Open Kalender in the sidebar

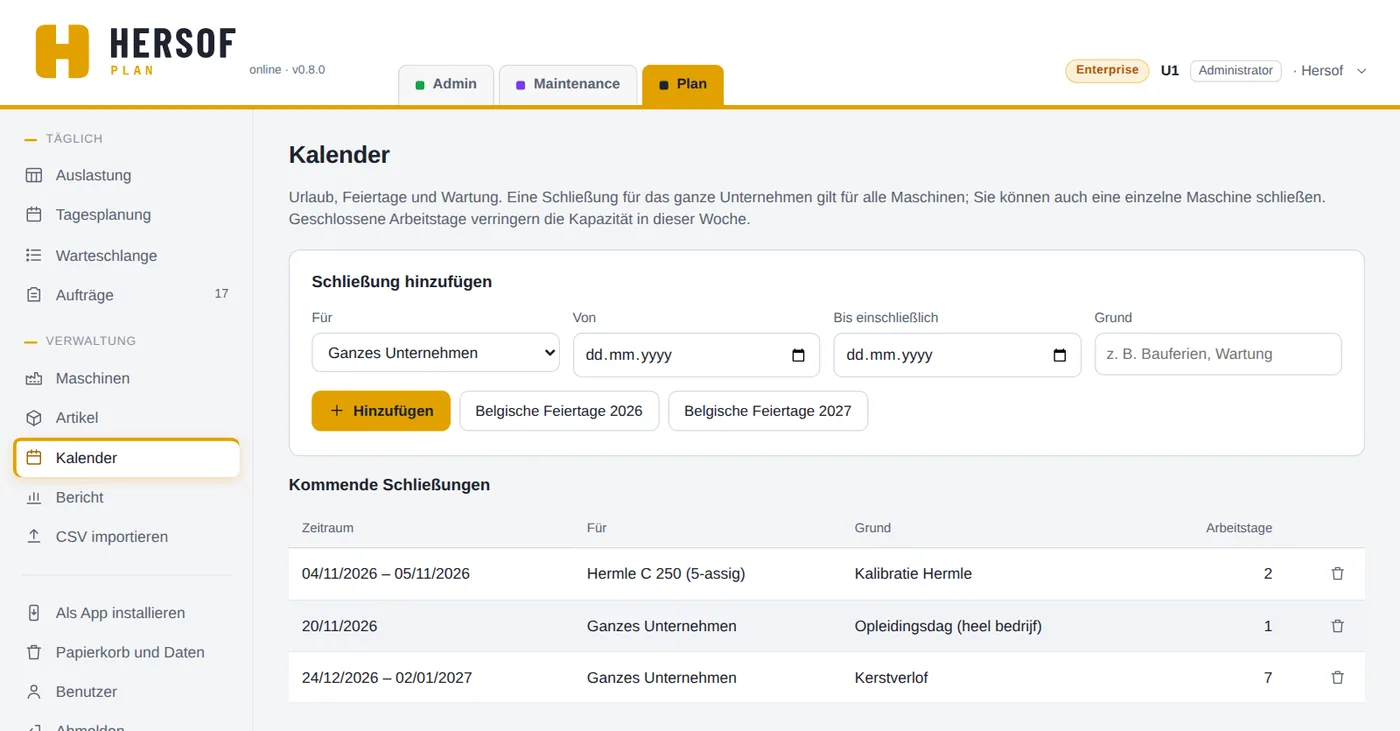click(127, 458)
